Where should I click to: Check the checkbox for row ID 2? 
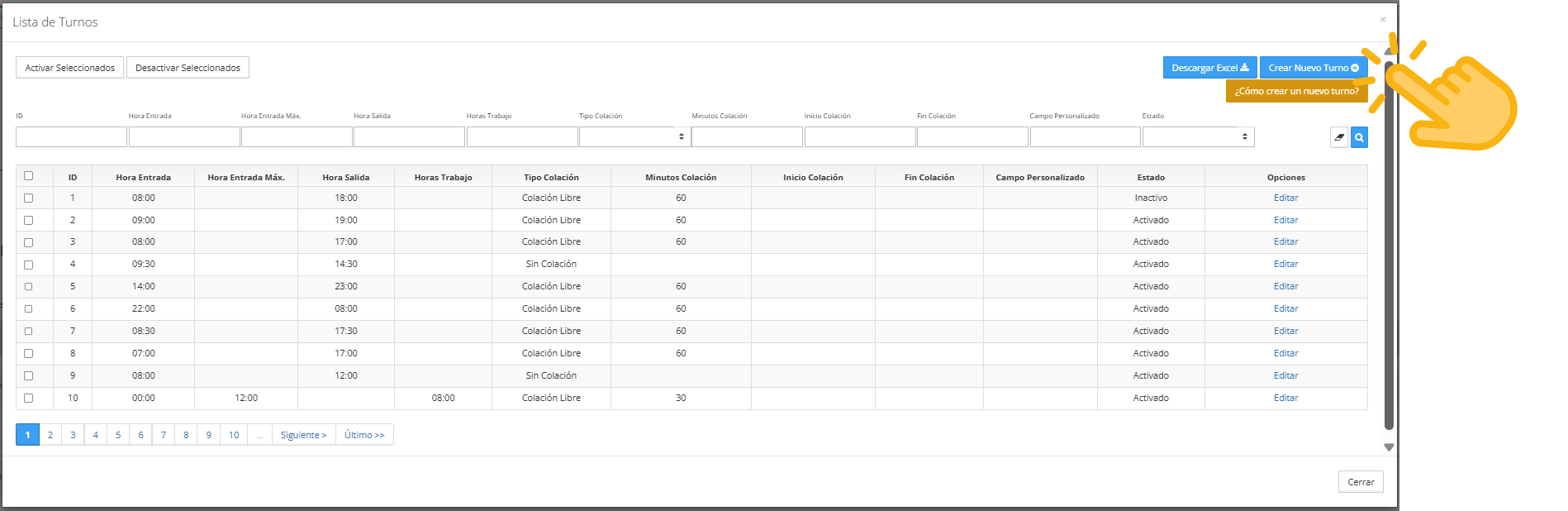pos(28,221)
